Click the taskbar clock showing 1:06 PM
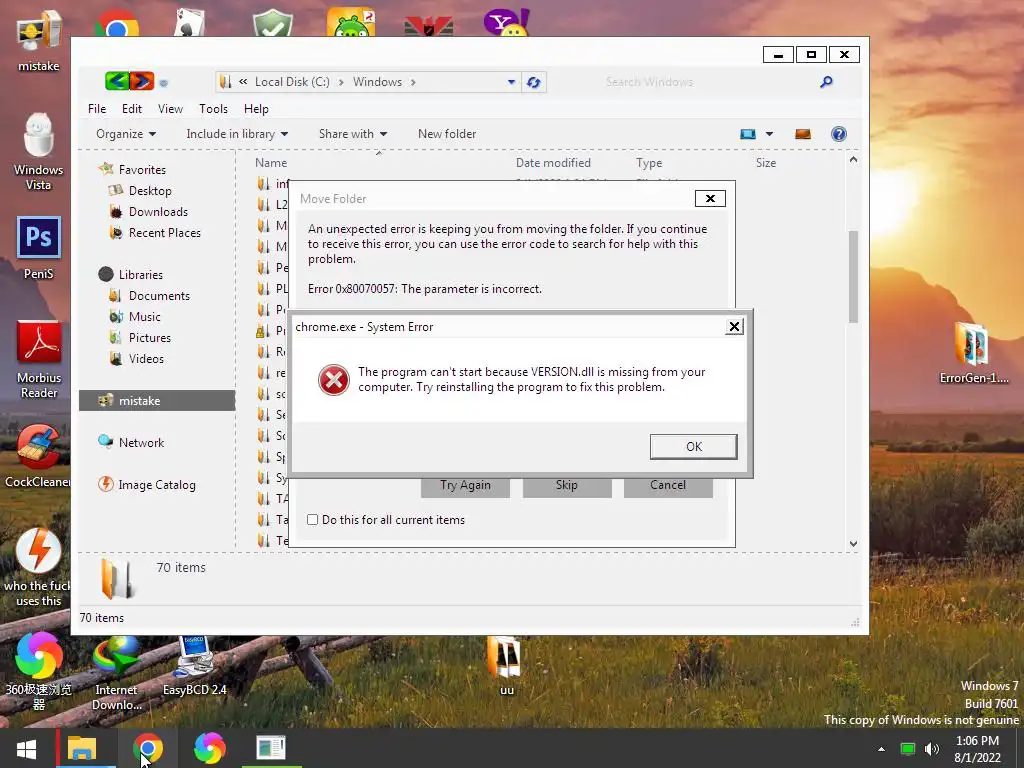The height and width of the screenshot is (768, 1024). coord(977,749)
